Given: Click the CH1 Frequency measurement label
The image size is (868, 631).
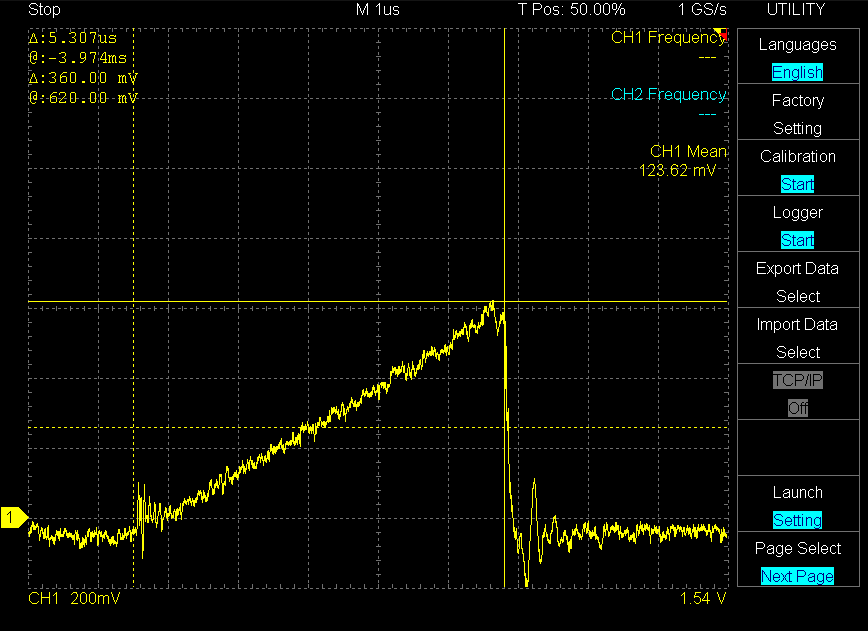Looking at the screenshot, I should coord(668,38).
